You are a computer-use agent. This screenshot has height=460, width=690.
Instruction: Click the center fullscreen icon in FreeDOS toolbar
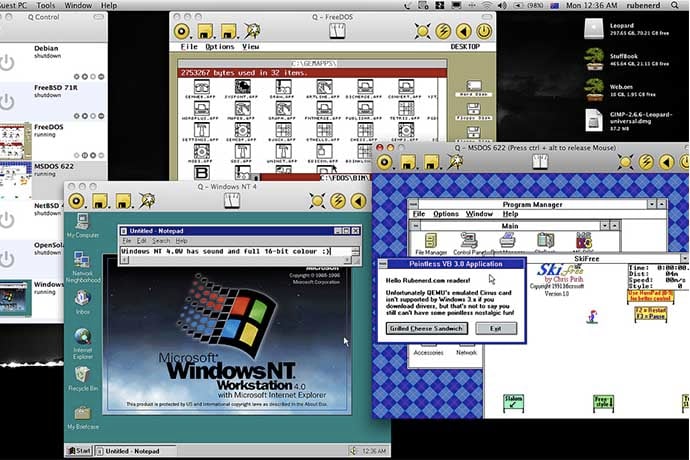pyautogui.click(x=338, y=31)
